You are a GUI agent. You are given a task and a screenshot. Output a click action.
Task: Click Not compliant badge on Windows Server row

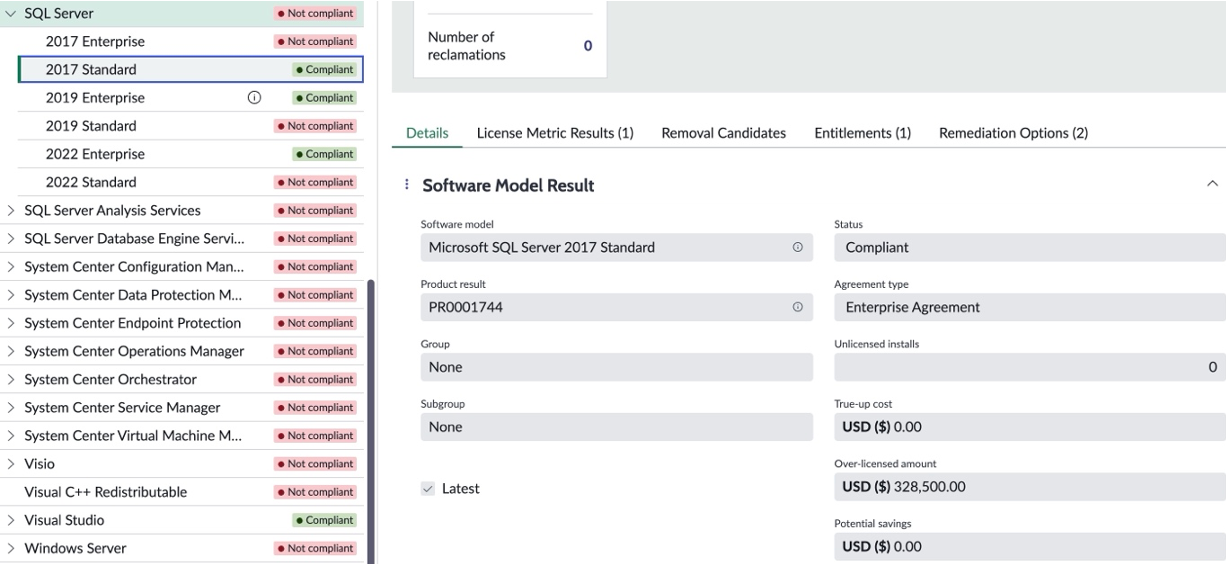point(315,548)
